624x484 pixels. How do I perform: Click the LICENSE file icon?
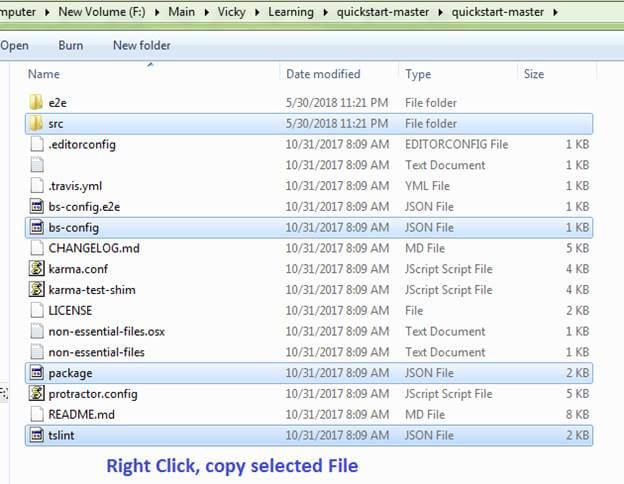pos(37,310)
